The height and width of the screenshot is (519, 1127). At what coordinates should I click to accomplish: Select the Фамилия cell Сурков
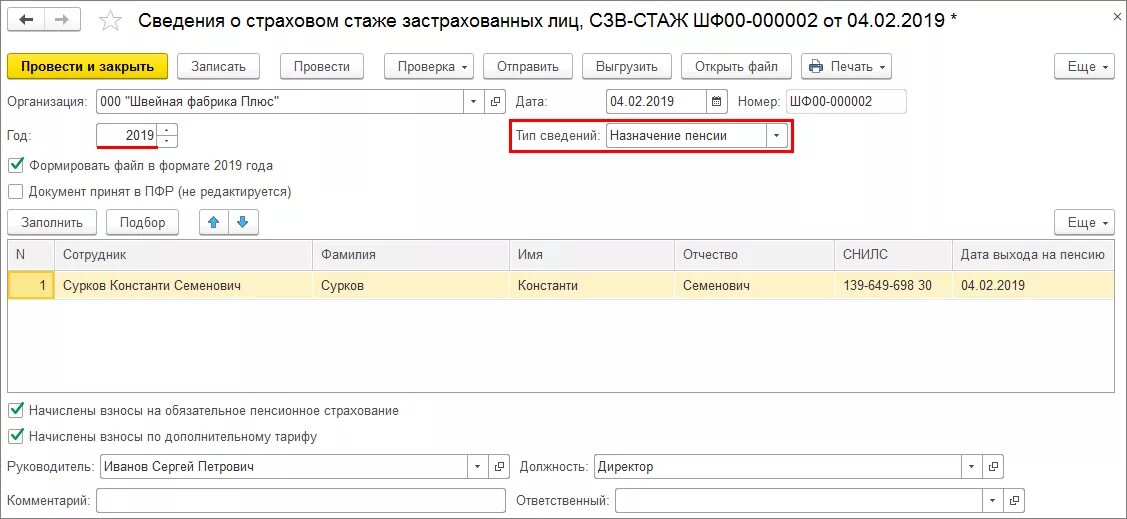(x=411, y=285)
